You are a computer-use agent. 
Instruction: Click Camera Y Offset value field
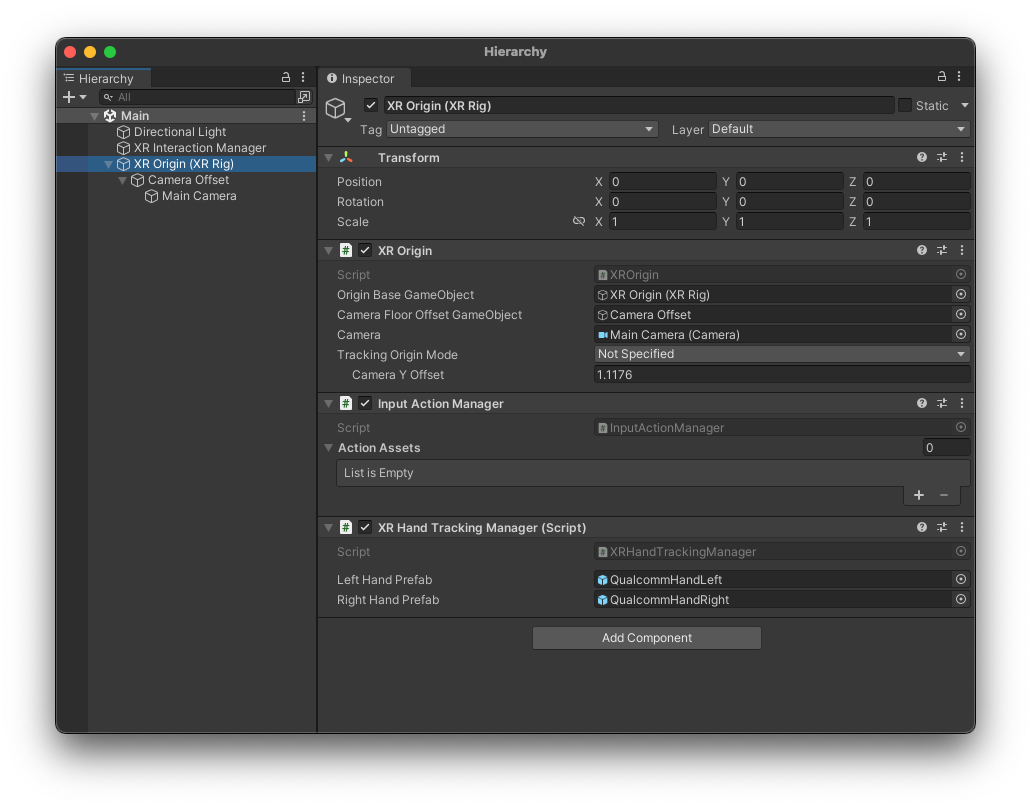click(782, 375)
